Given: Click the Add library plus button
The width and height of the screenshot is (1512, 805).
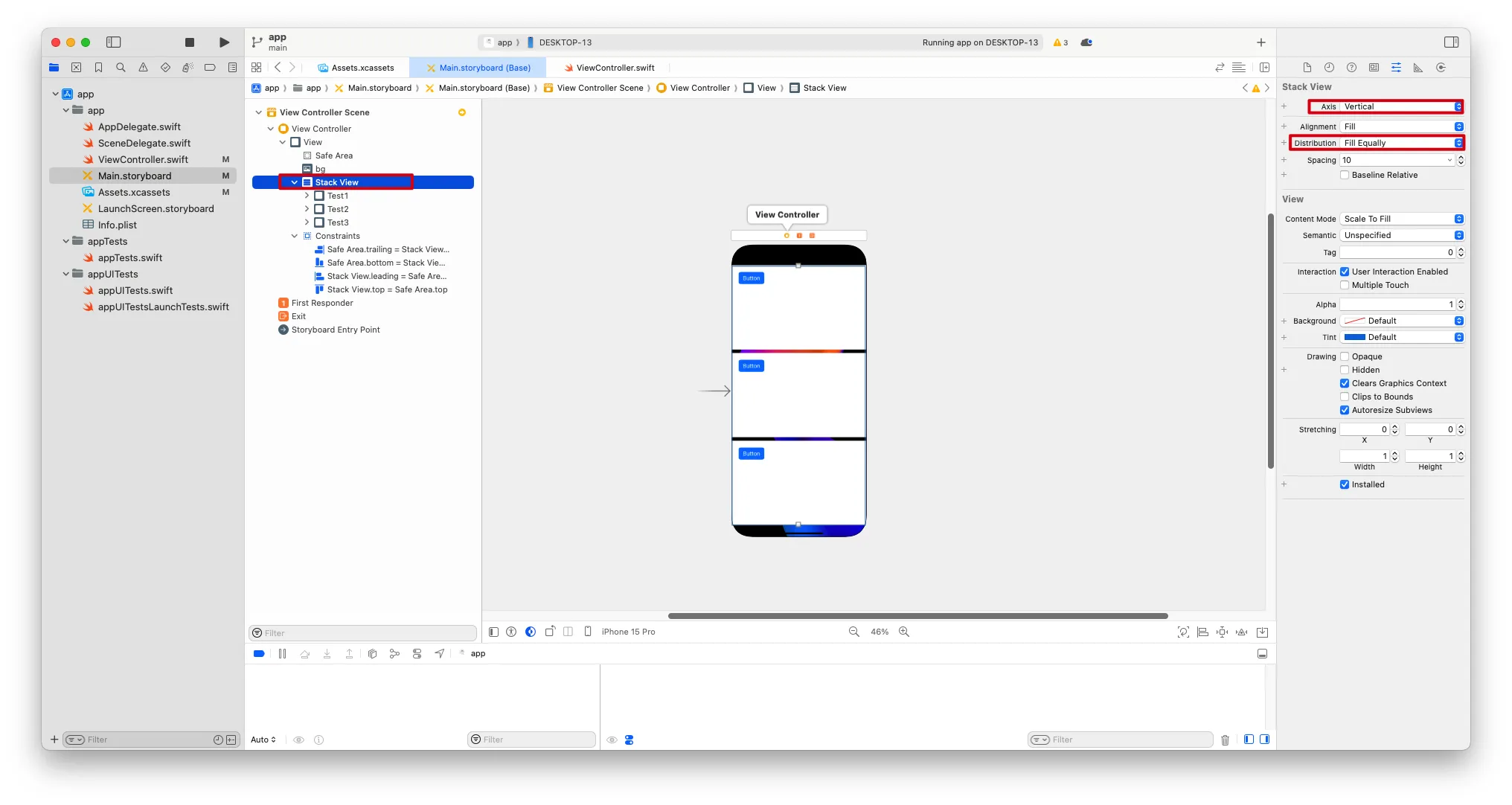Looking at the screenshot, I should [1260, 42].
